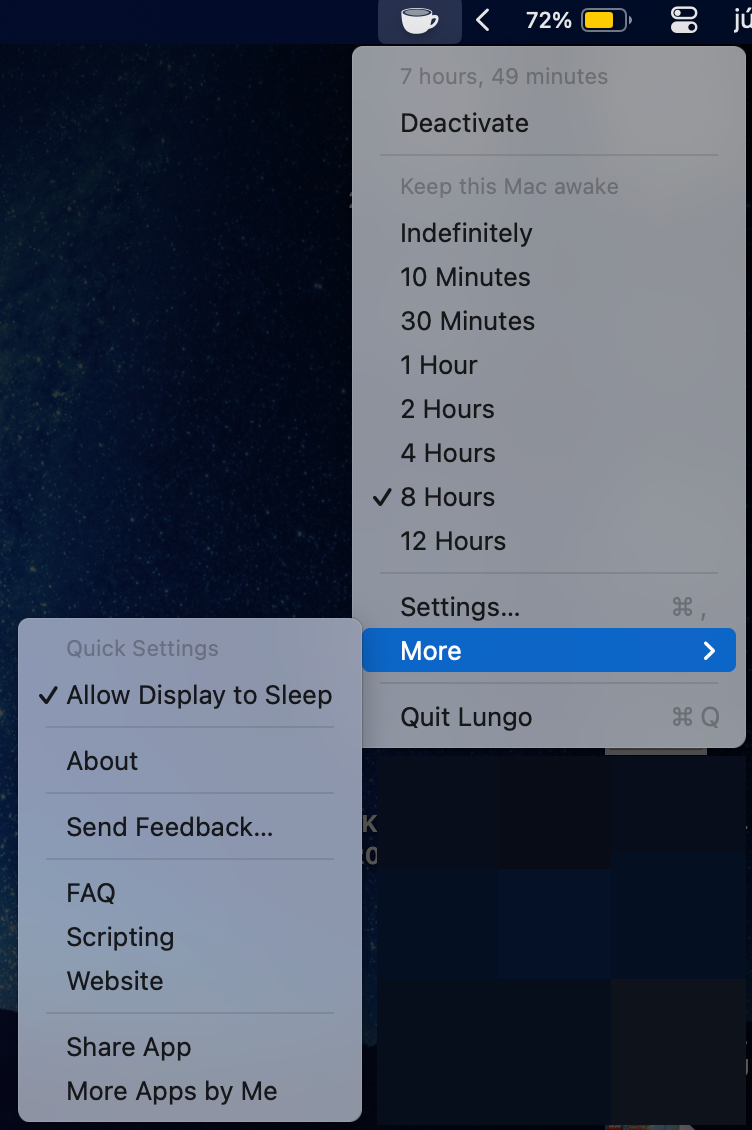Quit Lungo from the menu
752x1130 pixels.
pos(549,716)
